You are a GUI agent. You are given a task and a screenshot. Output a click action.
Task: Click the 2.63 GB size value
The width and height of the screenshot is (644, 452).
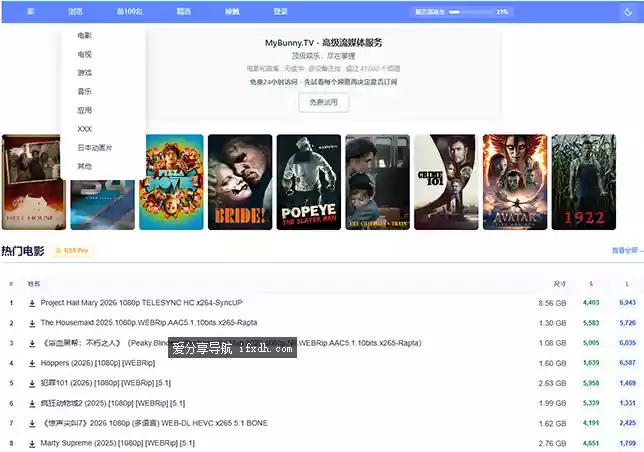(x=552, y=383)
